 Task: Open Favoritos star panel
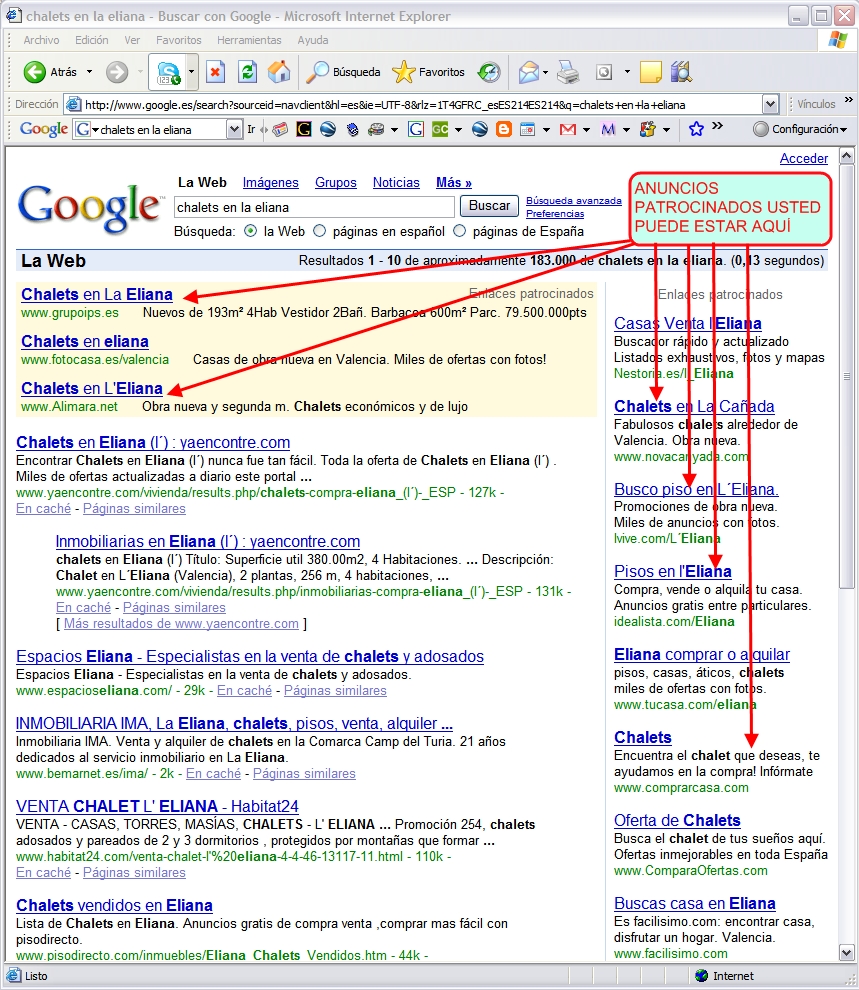428,72
